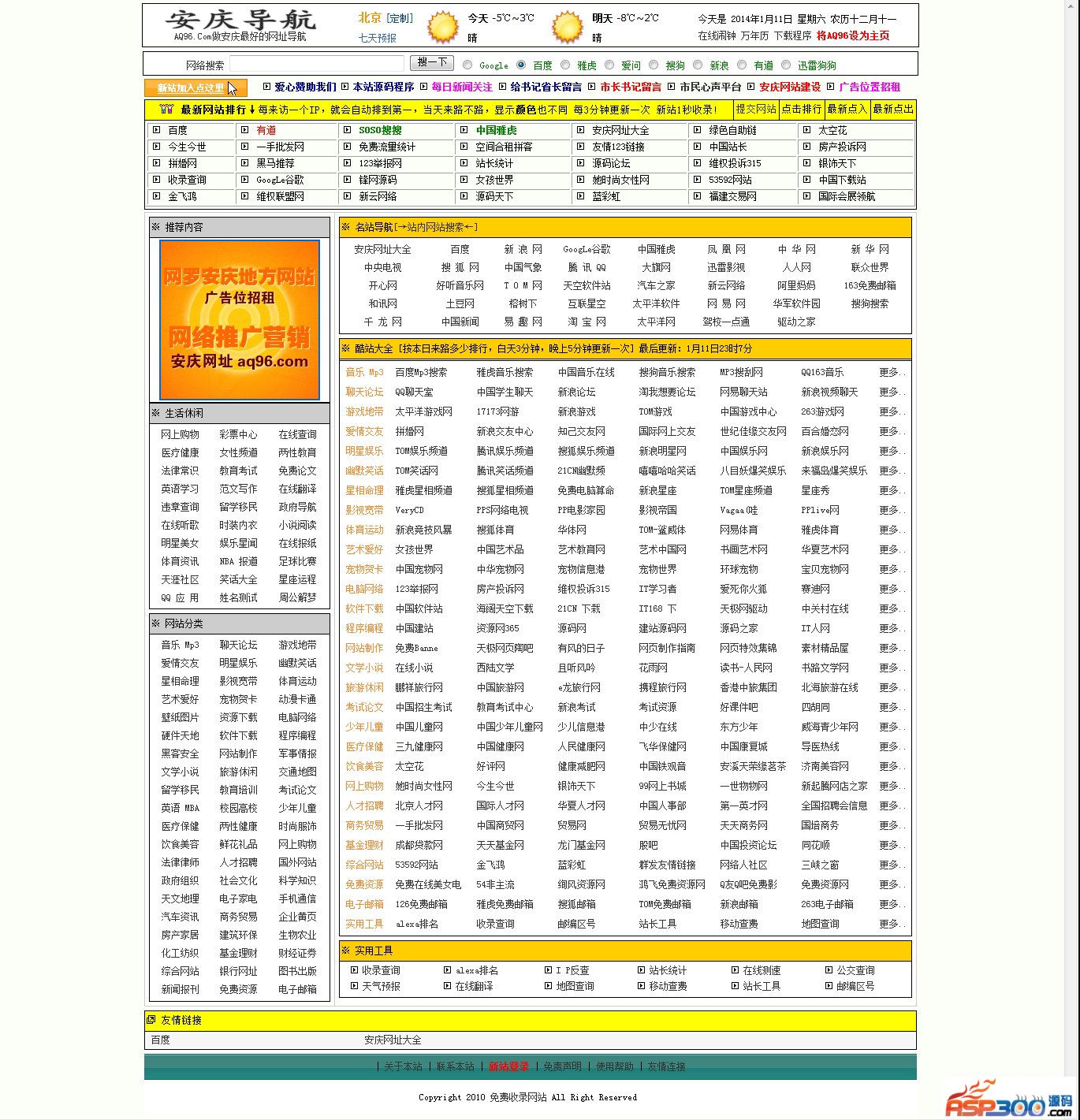The height and width of the screenshot is (1120, 1080).
Task: Click the red 将AQ96设为主页 link
Action: [x=853, y=35]
